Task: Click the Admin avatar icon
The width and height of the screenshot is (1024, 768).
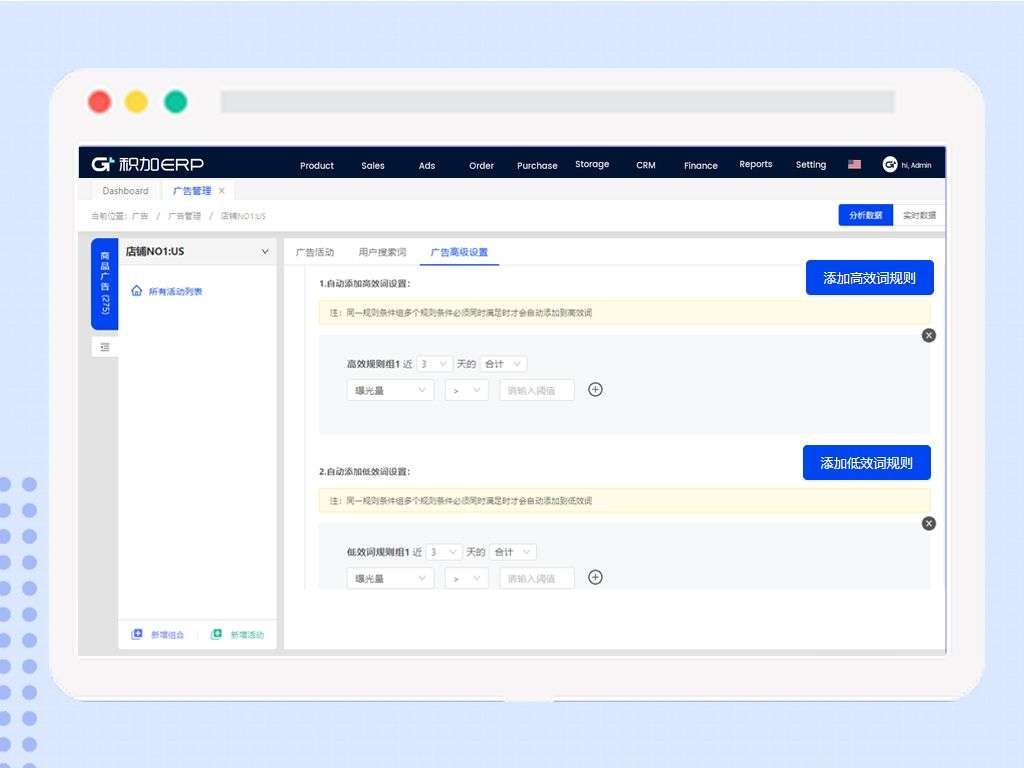Action: 889,165
